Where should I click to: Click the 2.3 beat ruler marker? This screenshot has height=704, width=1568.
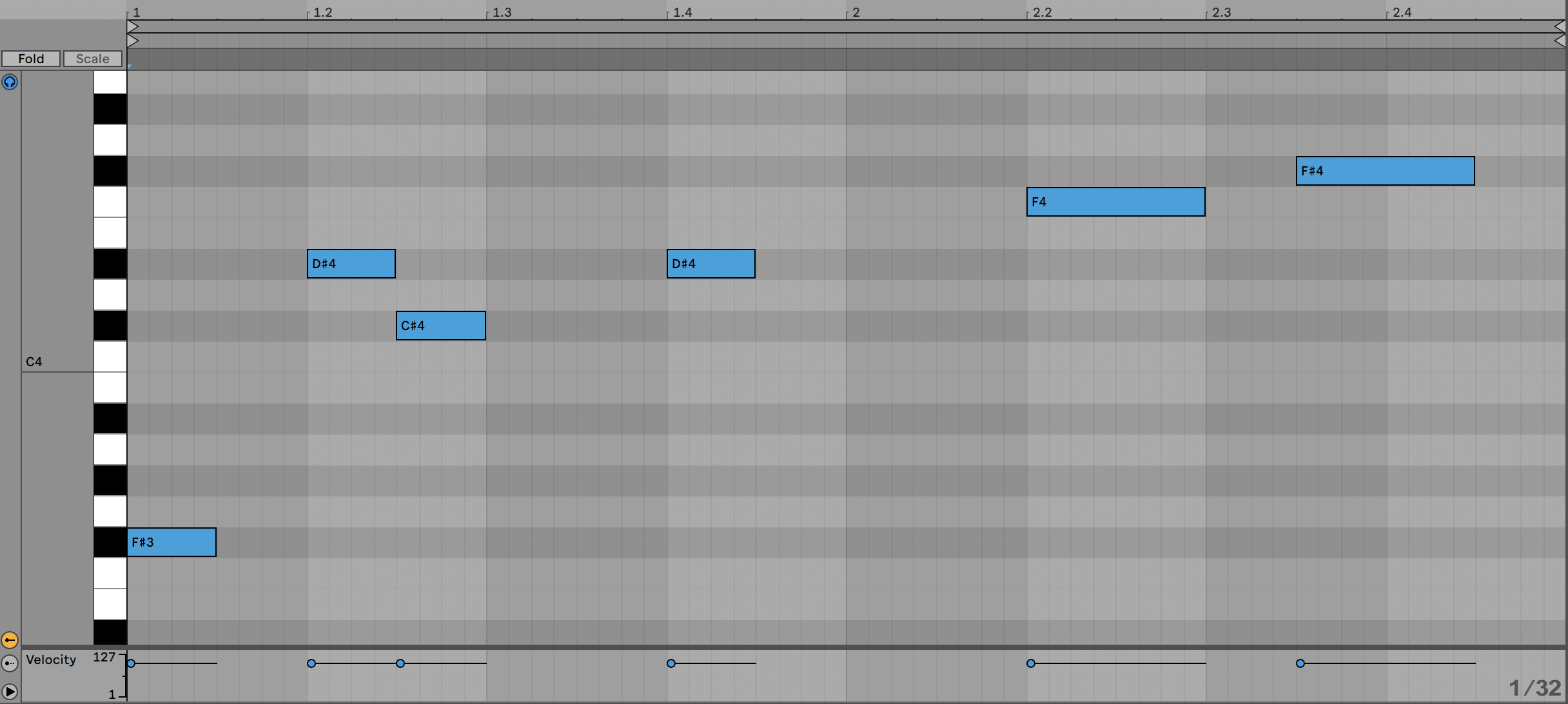click(x=1222, y=12)
